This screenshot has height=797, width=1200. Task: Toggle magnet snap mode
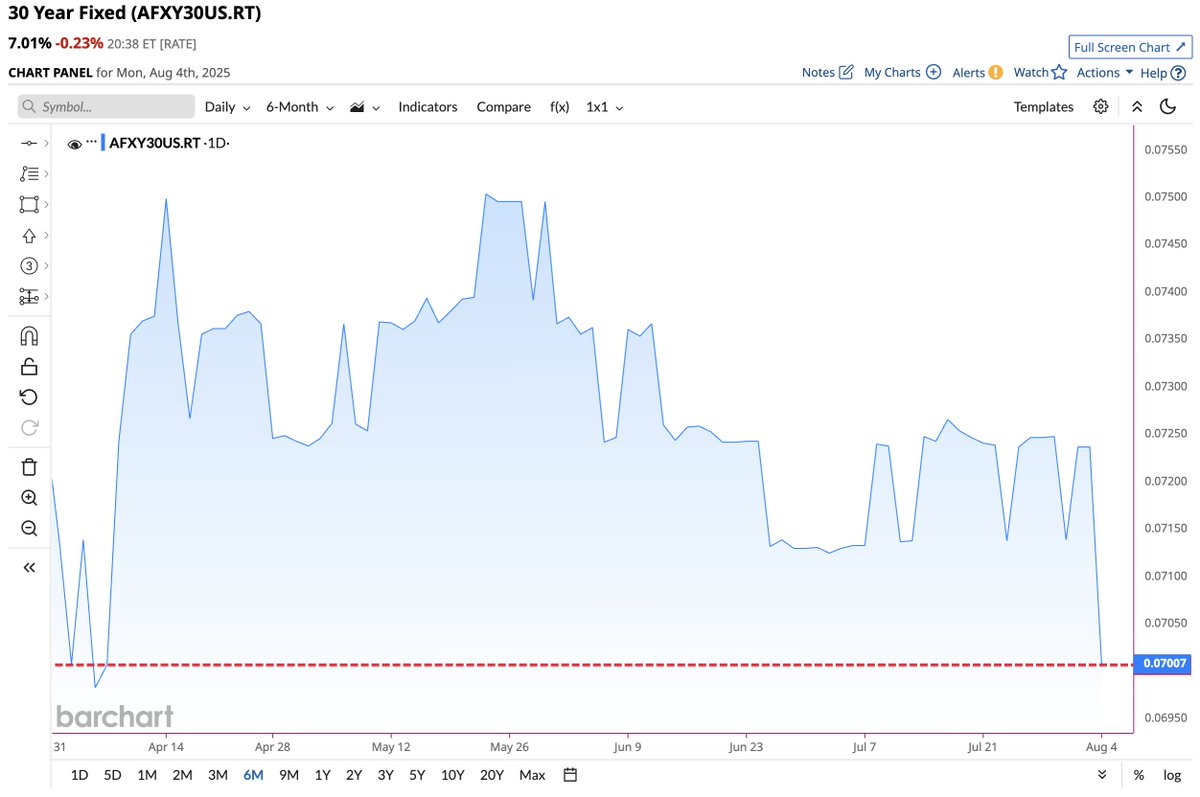[x=29, y=335]
